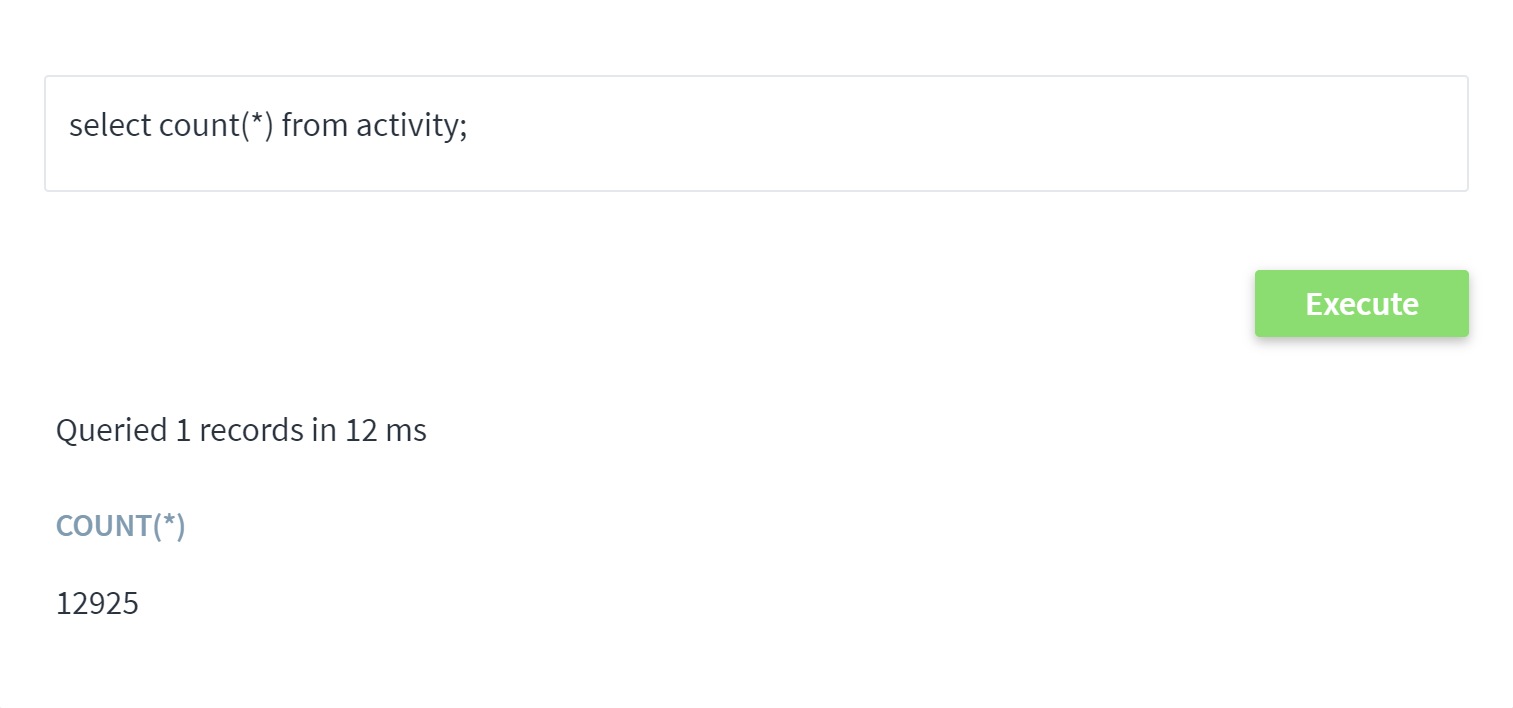
Task: Click inside the SQL query input box
Action: tap(756, 133)
